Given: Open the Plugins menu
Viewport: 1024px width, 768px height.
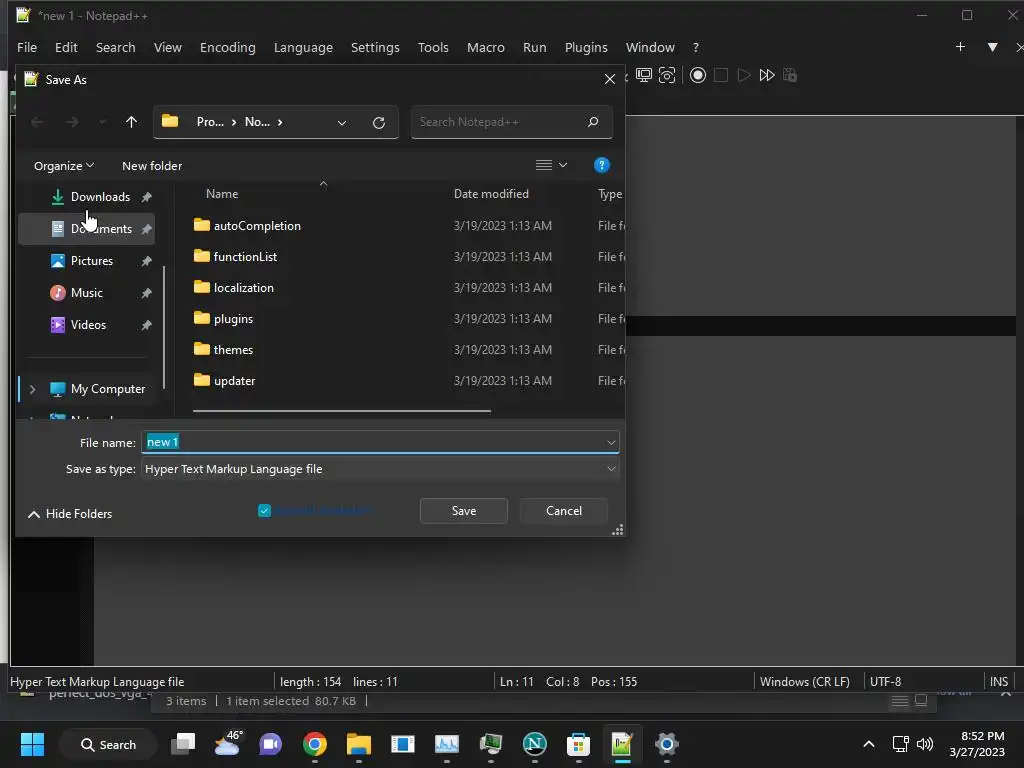Looking at the screenshot, I should tap(586, 48).
